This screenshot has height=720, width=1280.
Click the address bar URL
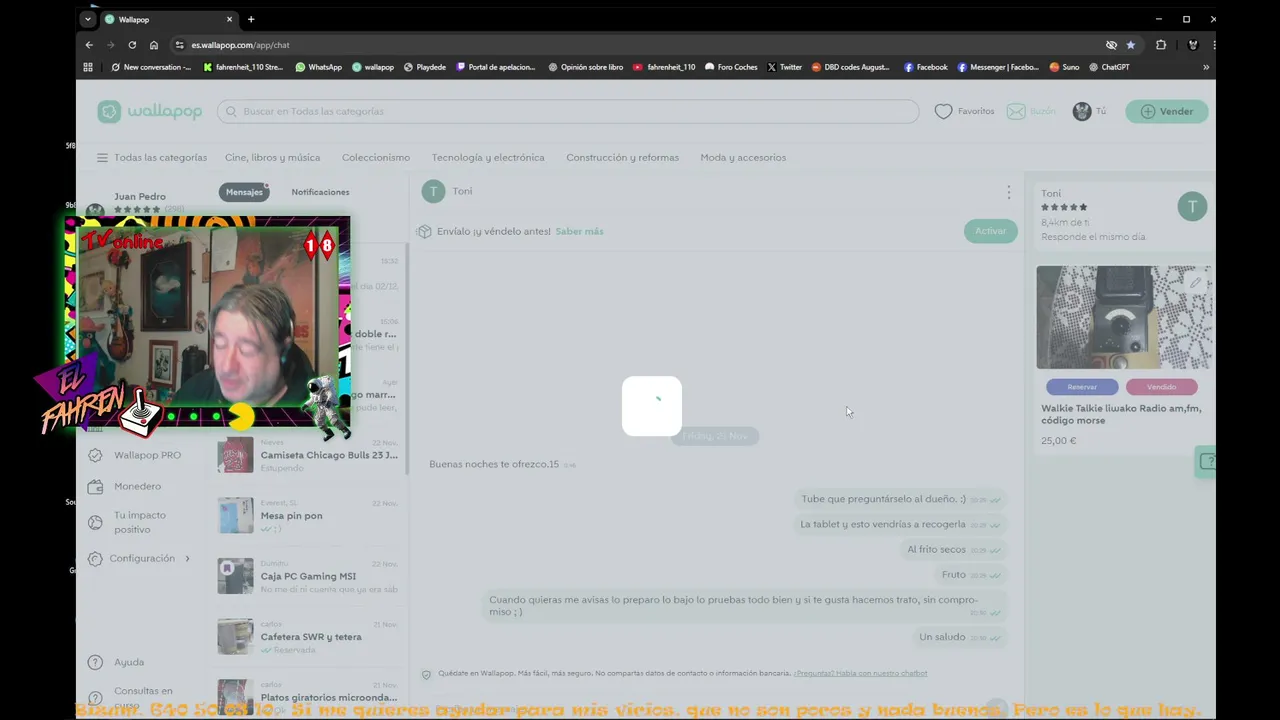click(x=240, y=45)
